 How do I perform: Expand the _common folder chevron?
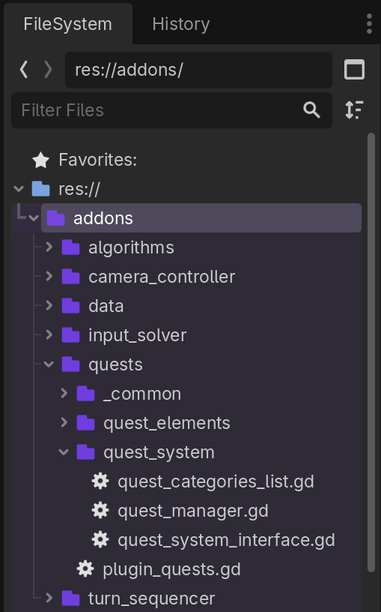[64, 393]
